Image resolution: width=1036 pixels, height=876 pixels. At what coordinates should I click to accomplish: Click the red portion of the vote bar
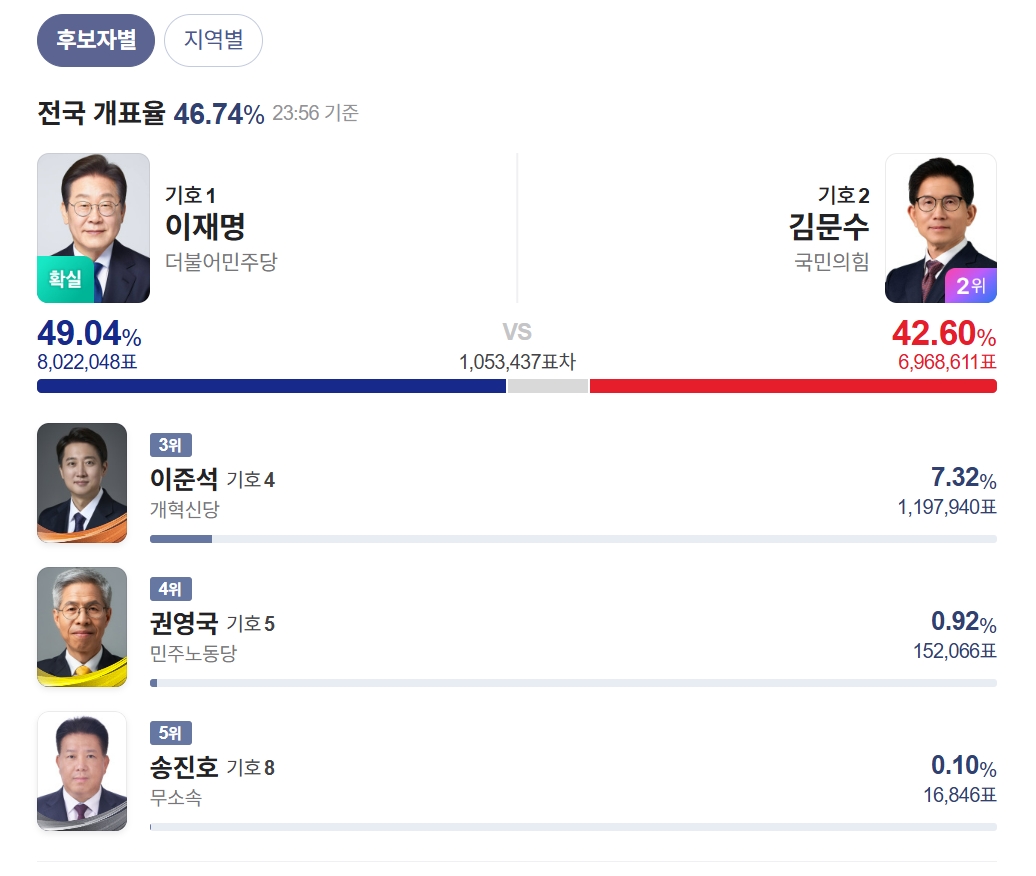tap(793, 386)
